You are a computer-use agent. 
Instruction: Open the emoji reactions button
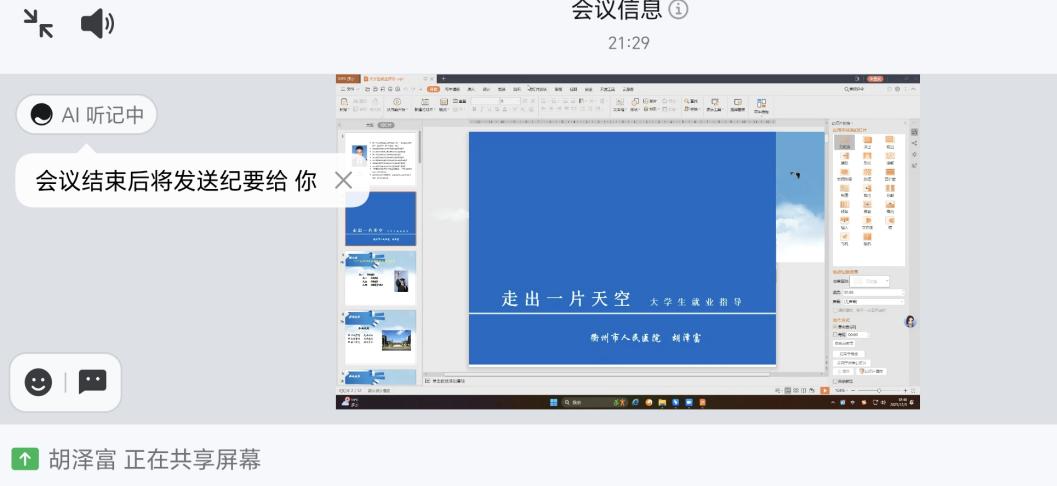tap(38, 382)
